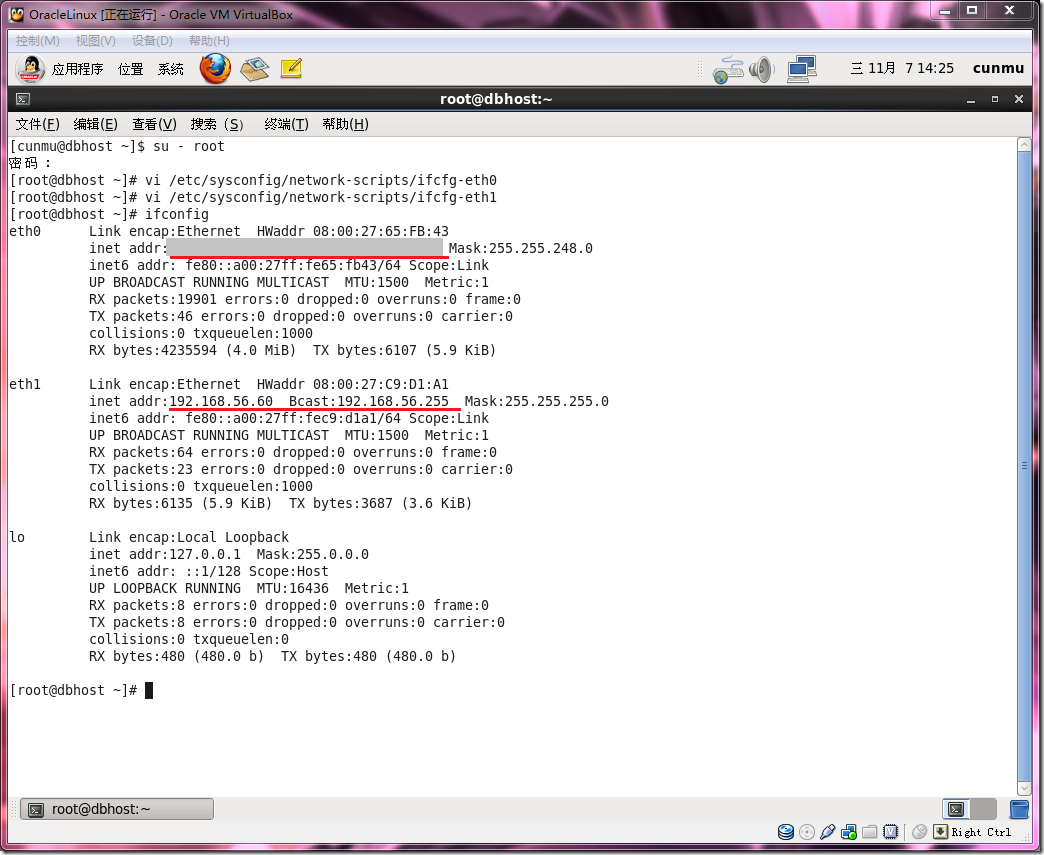Click the terminal prompt cursor line
Image resolution: width=1044 pixels, height=855 pixels.
(81, 691)
